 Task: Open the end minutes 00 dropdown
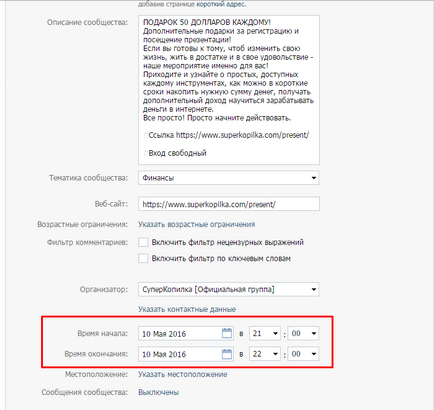[303, 354]
